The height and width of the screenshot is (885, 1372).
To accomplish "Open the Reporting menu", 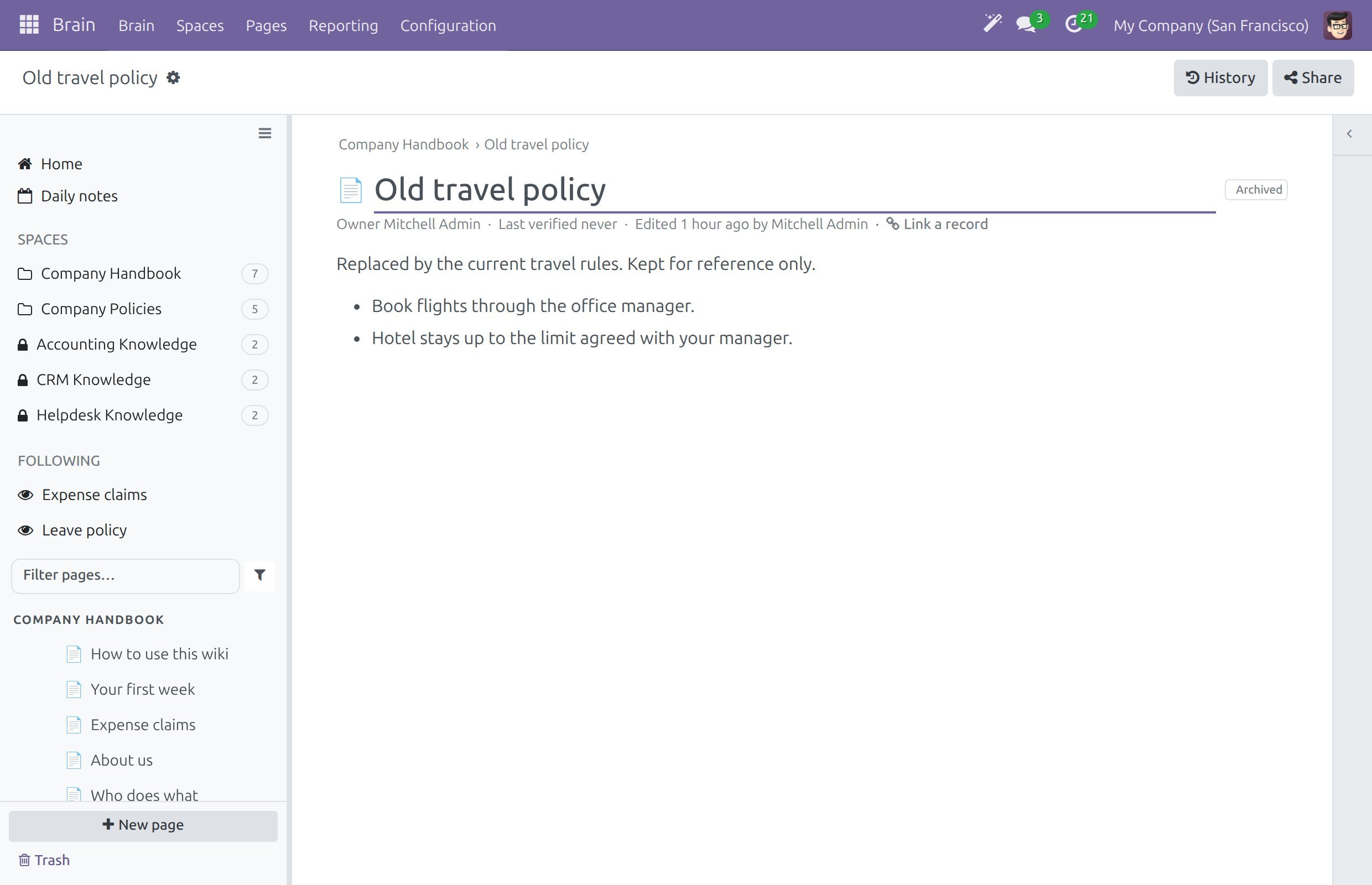I will 343,25.
